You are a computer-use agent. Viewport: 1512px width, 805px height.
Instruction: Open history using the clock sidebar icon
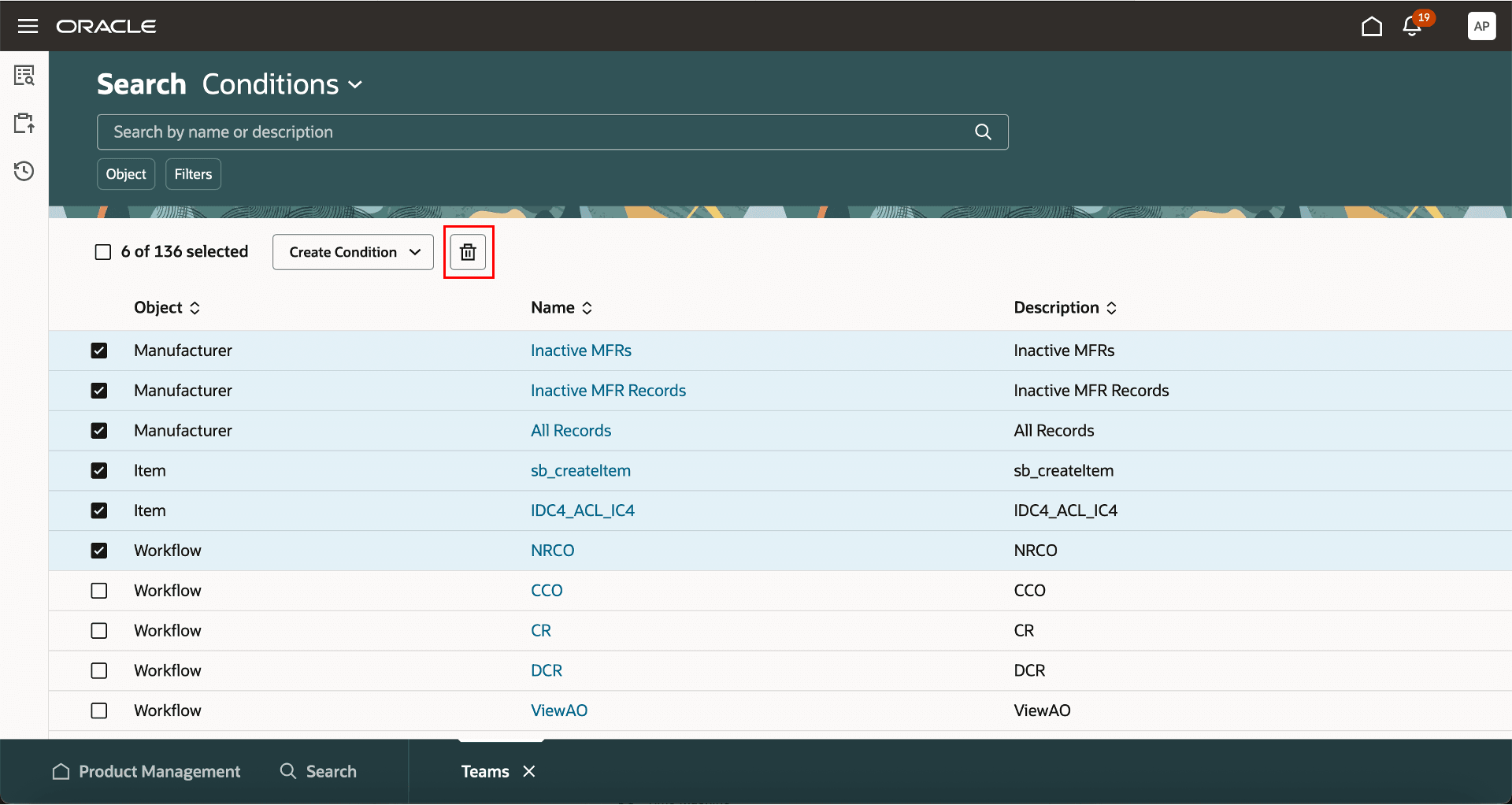24,170
